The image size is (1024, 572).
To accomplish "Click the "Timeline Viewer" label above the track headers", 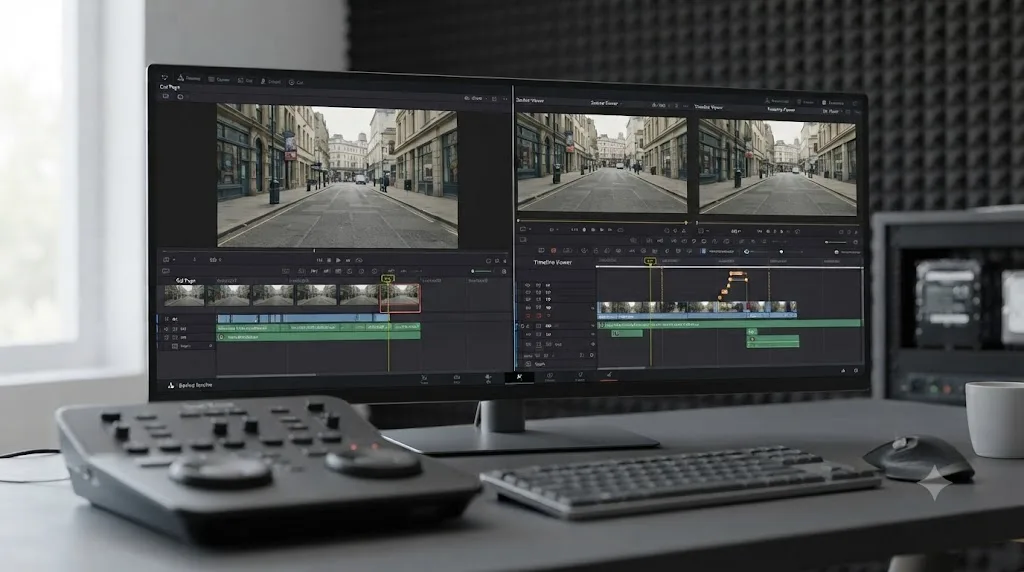I will click(552, 262).
